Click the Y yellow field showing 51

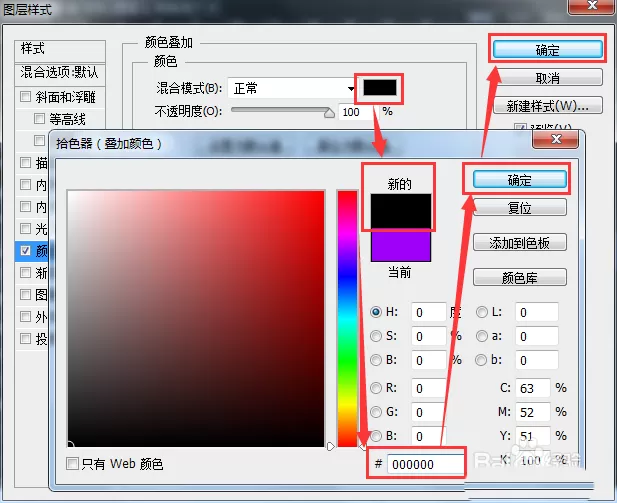[x=533, y=436]
